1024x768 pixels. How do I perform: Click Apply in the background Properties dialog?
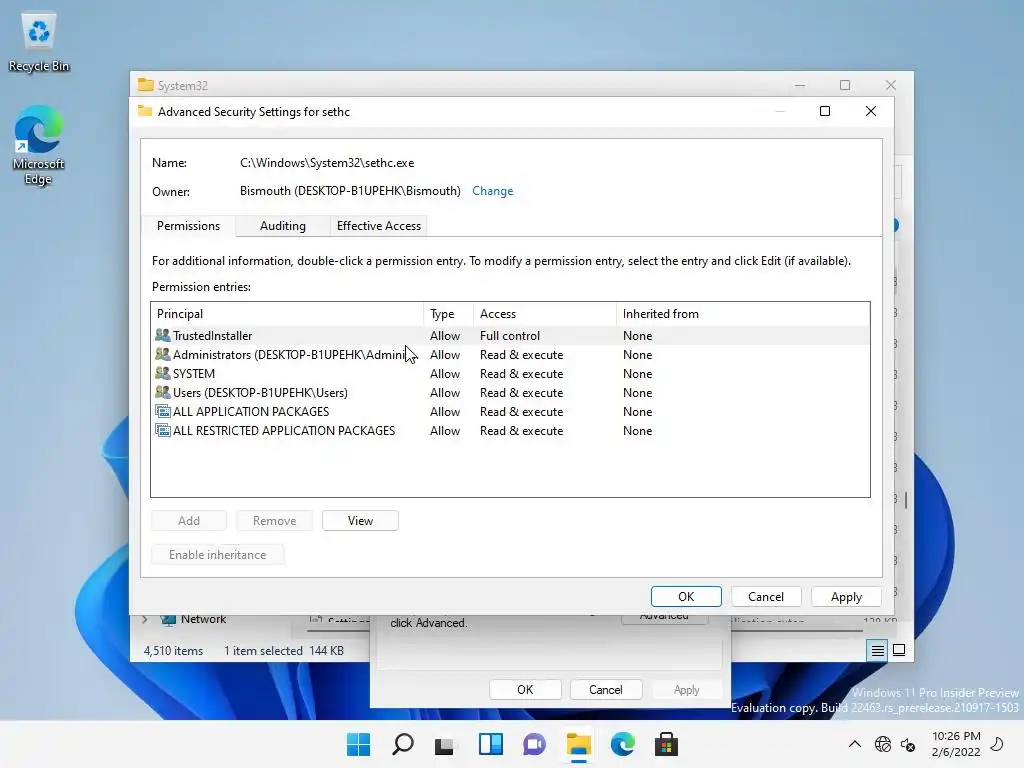[x=686, y=690]
